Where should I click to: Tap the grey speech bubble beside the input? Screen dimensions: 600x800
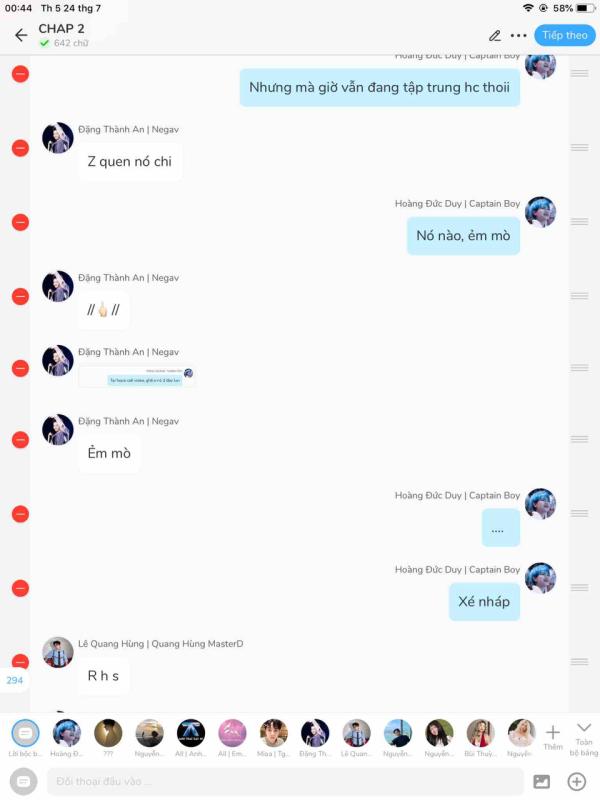23,781
